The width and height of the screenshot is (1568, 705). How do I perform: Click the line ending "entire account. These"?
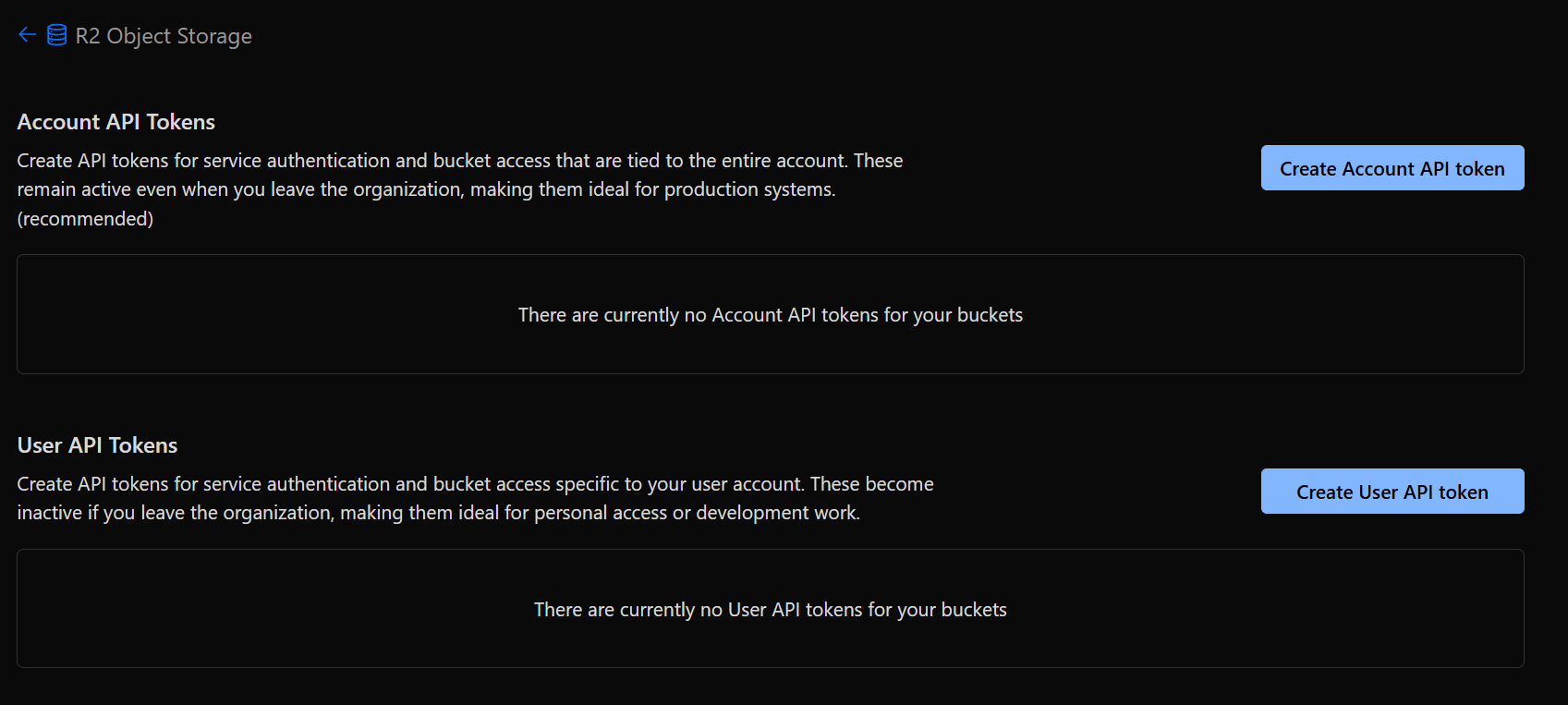coord(459,161)
